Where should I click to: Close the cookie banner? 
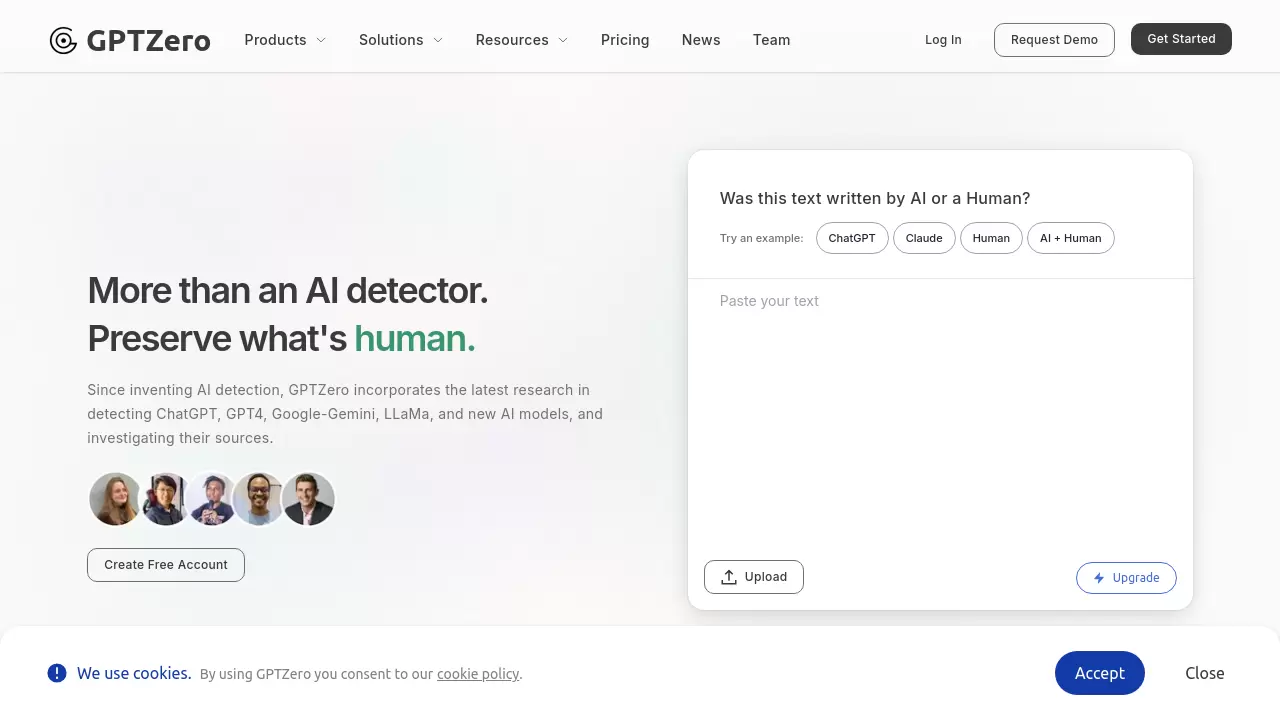(1205, 673)
